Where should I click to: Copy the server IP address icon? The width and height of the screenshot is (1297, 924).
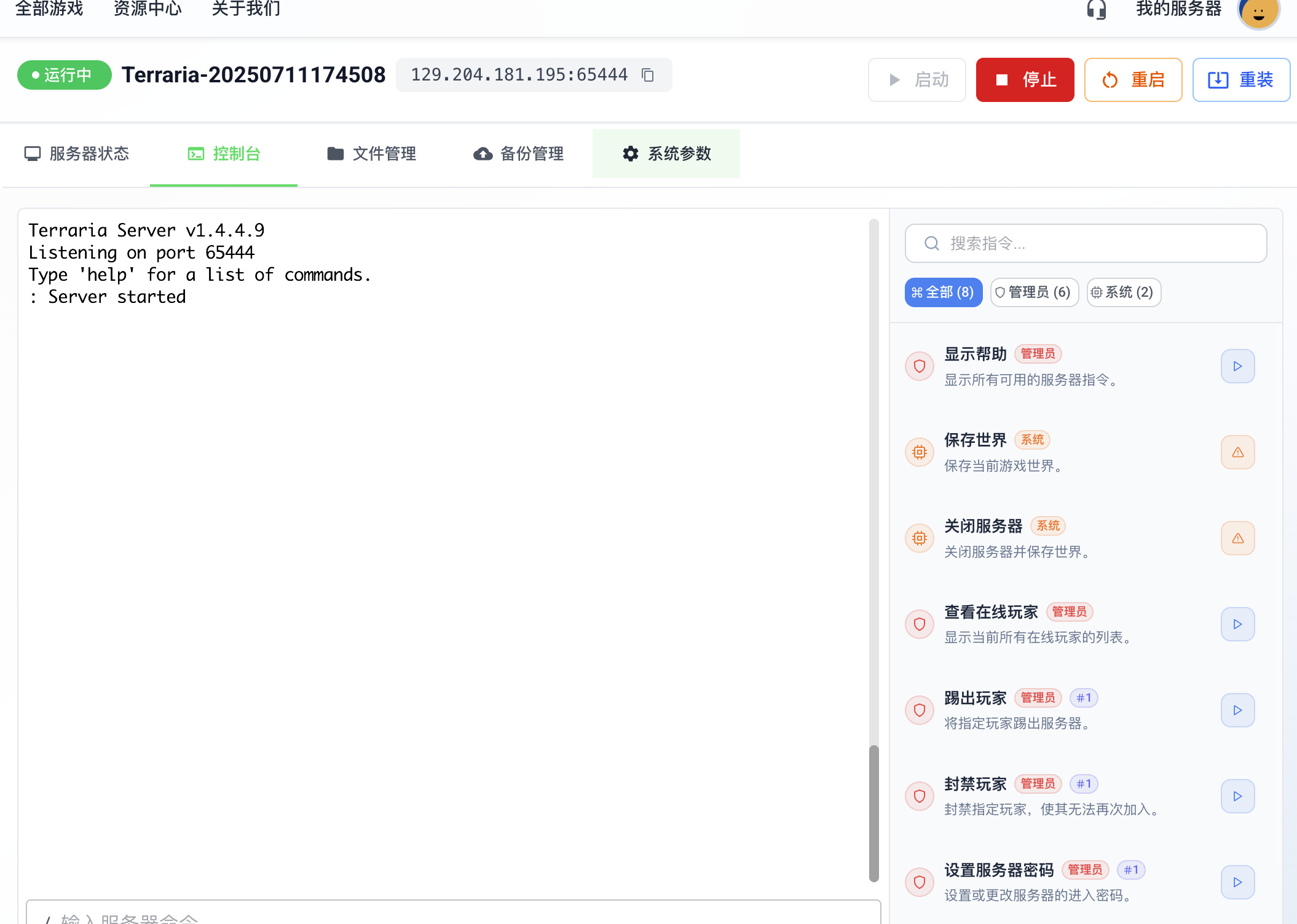pos(647,75)
